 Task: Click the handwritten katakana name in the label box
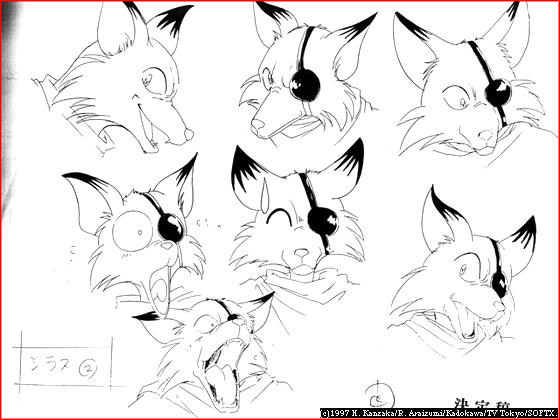click(52, 366)
